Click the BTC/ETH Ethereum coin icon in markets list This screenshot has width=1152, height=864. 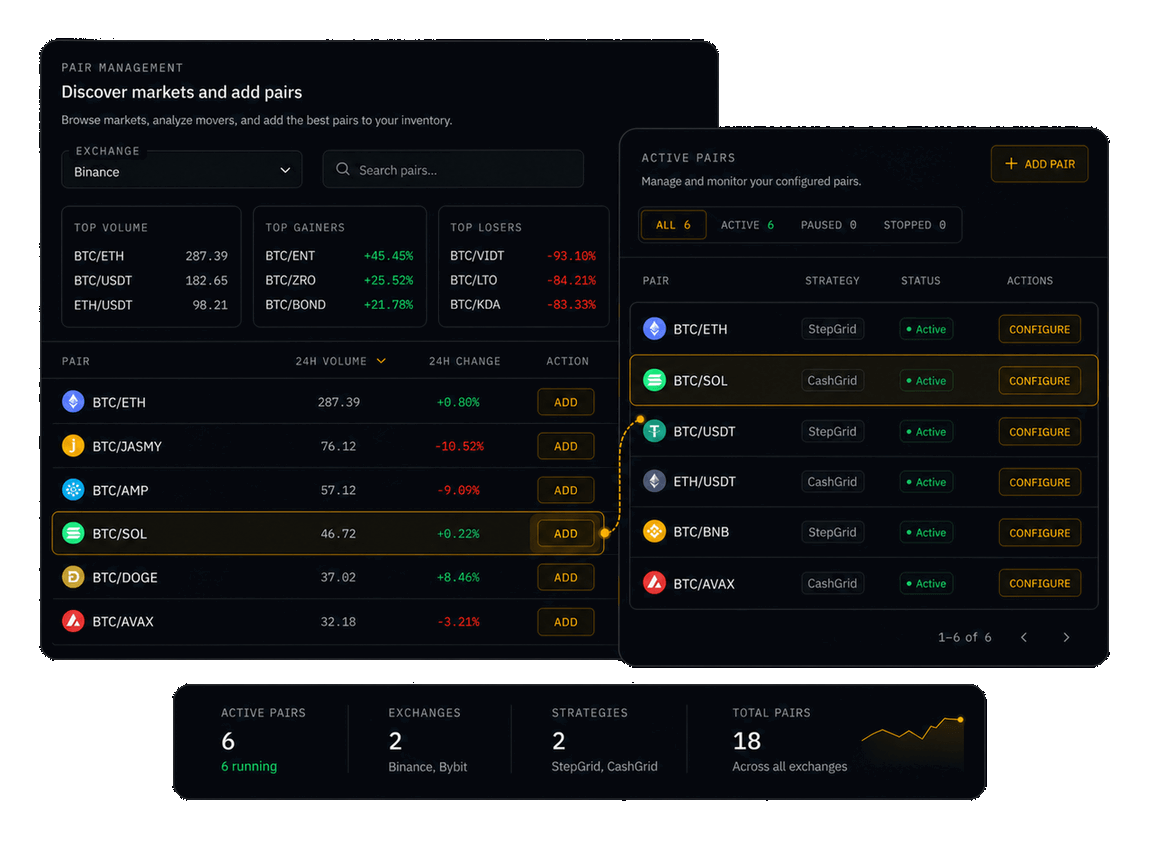pos(73,402)
